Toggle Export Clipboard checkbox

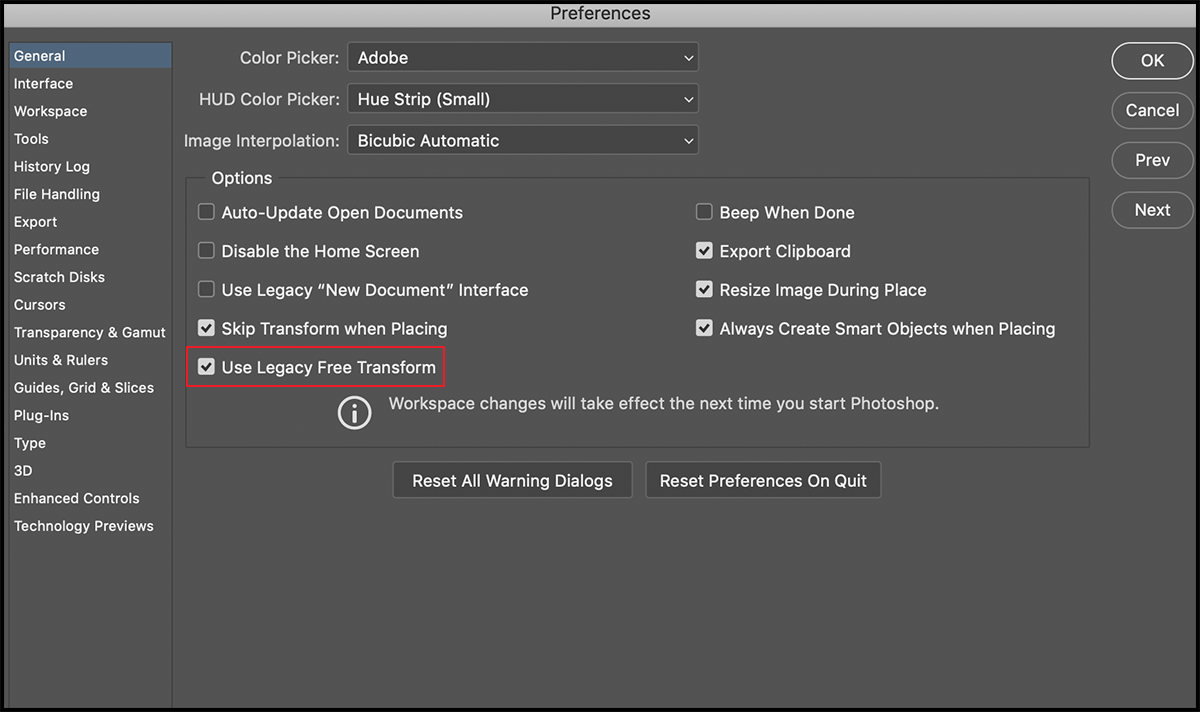(704, 251)
